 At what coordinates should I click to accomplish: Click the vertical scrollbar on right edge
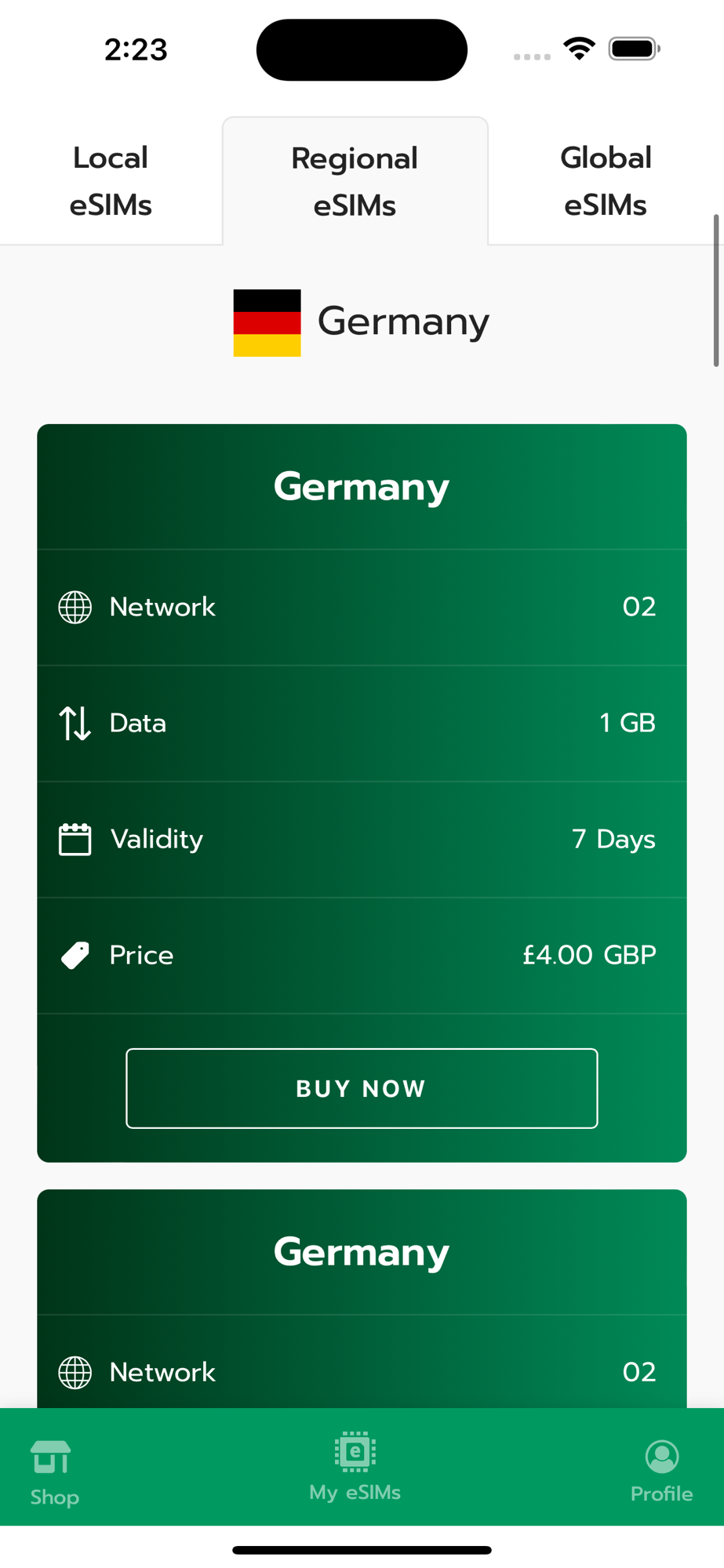click(x=716, y=290)
